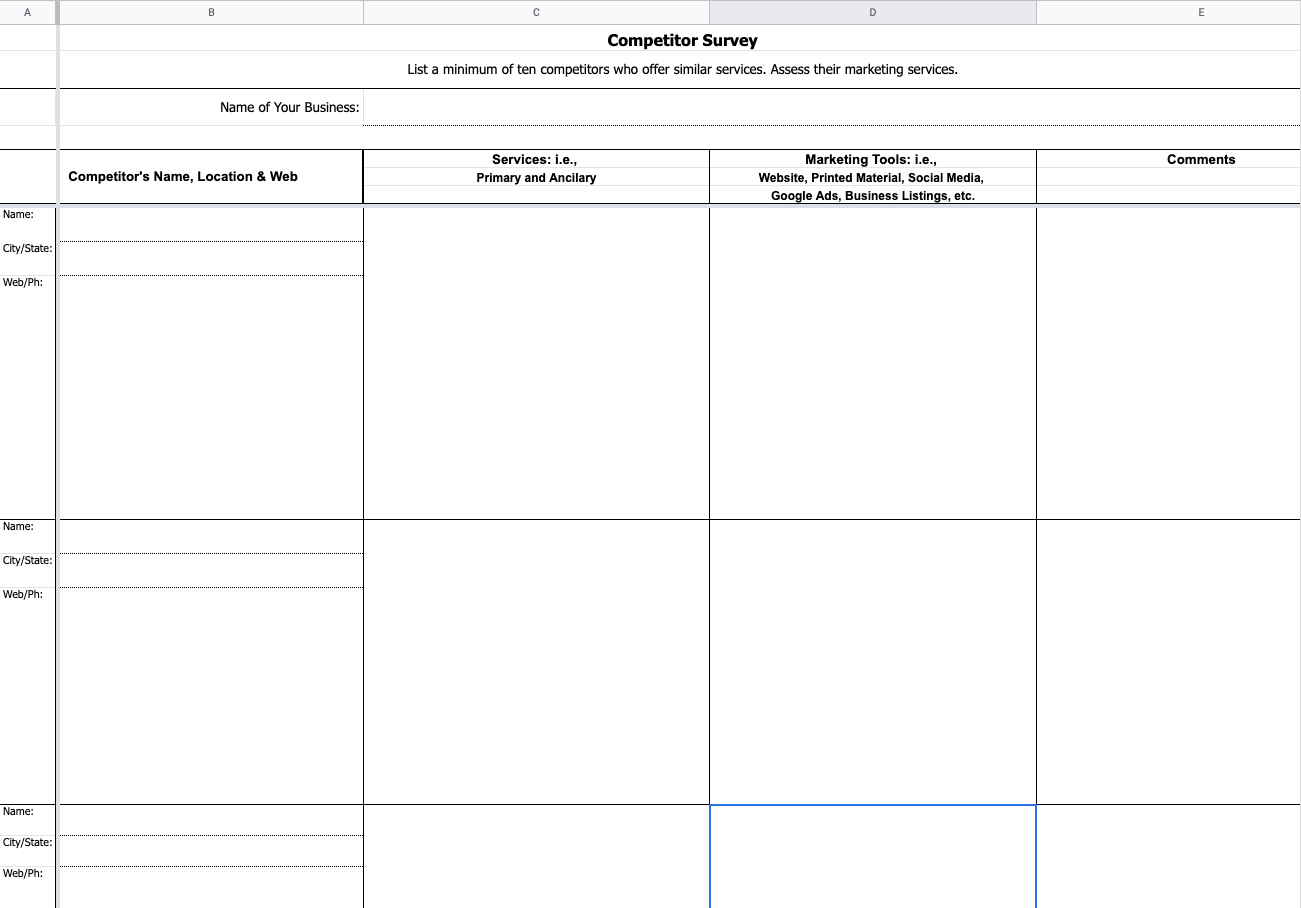Click first competitor's name entry cell
The image size is (1301, 908).
click(x=211, y=224)
